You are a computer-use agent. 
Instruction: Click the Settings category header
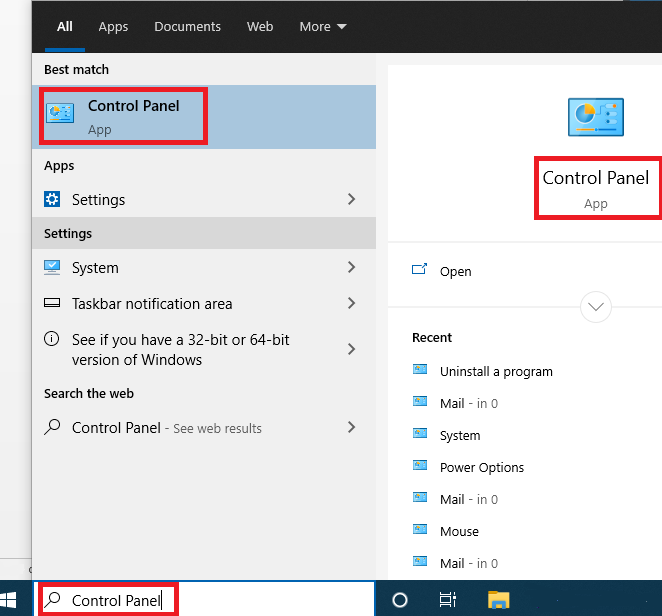pyautogui.click(x=204, y=233)
